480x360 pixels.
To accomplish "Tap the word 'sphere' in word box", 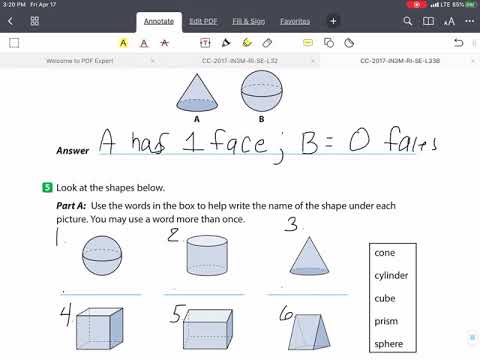I will point(388,344).
